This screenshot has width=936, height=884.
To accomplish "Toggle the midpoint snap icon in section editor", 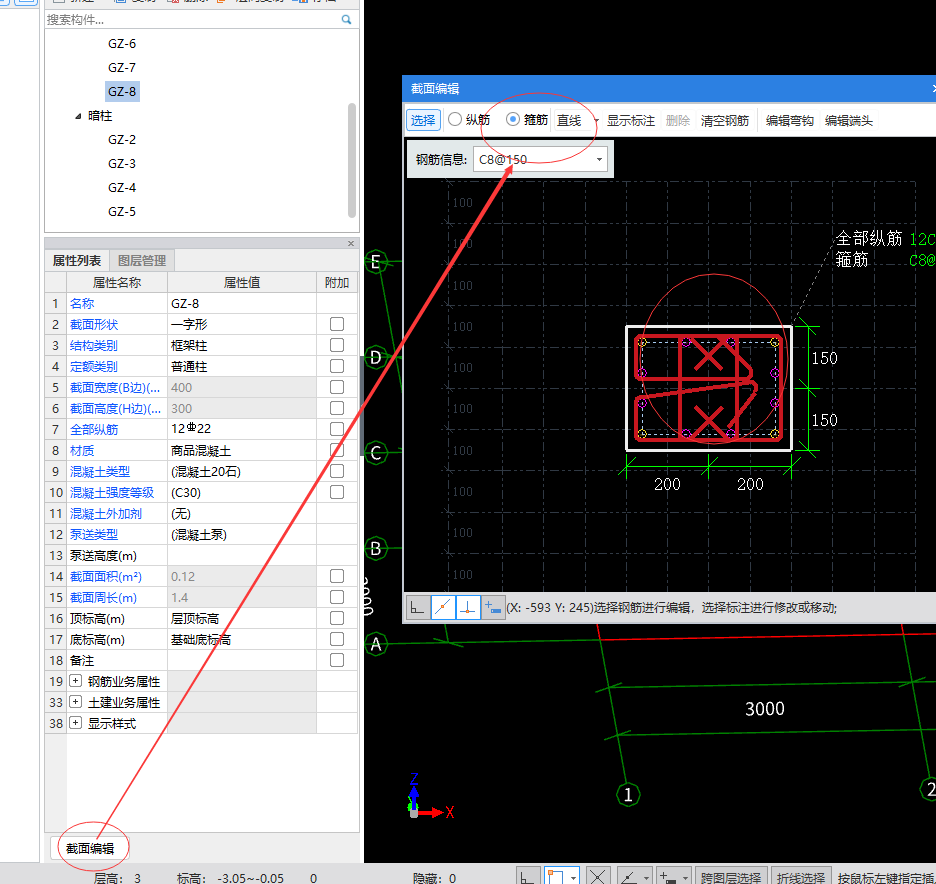I will pyautogui.click(x=443, y=608).
